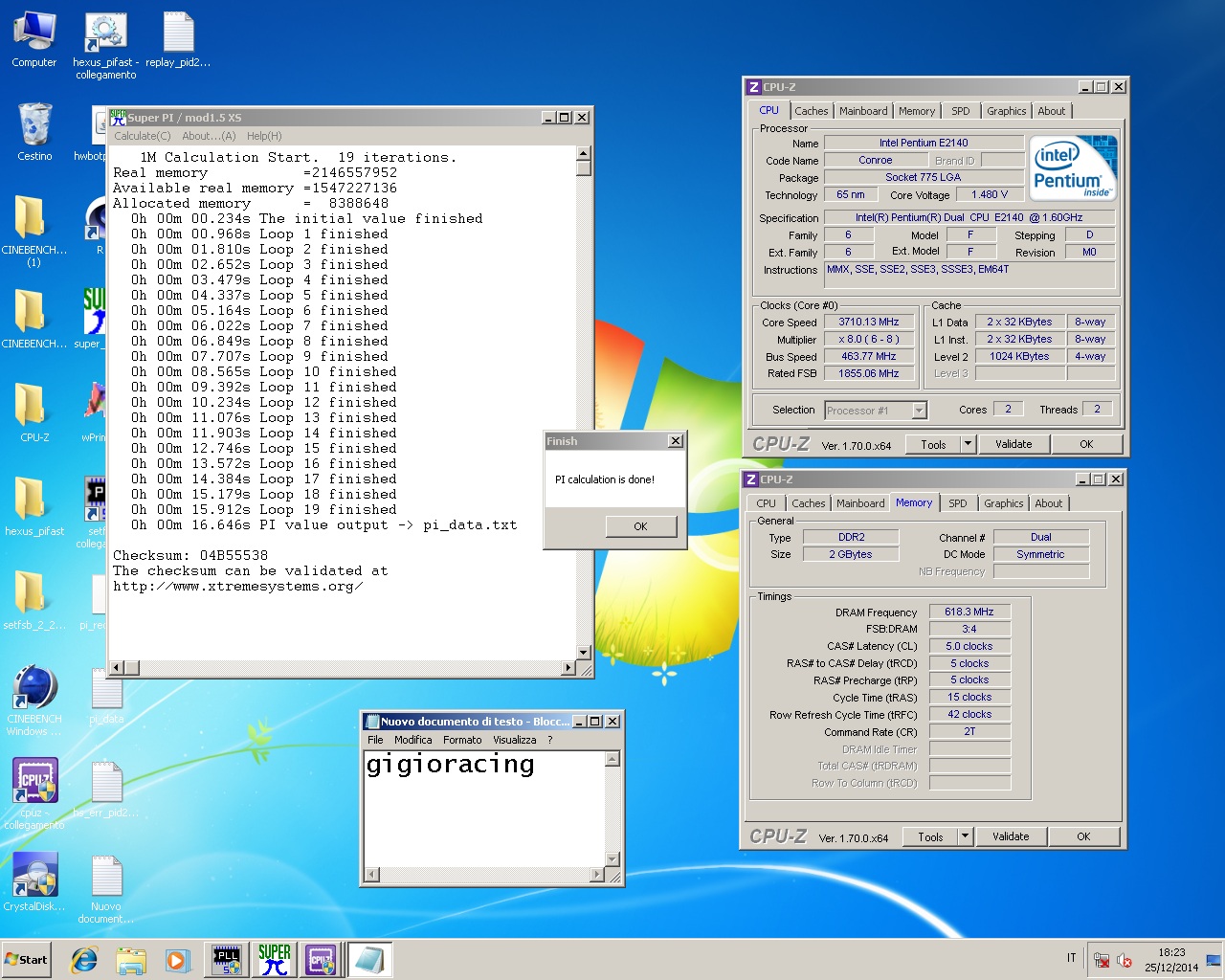Open the Computer desktop icon

[34, 40]
